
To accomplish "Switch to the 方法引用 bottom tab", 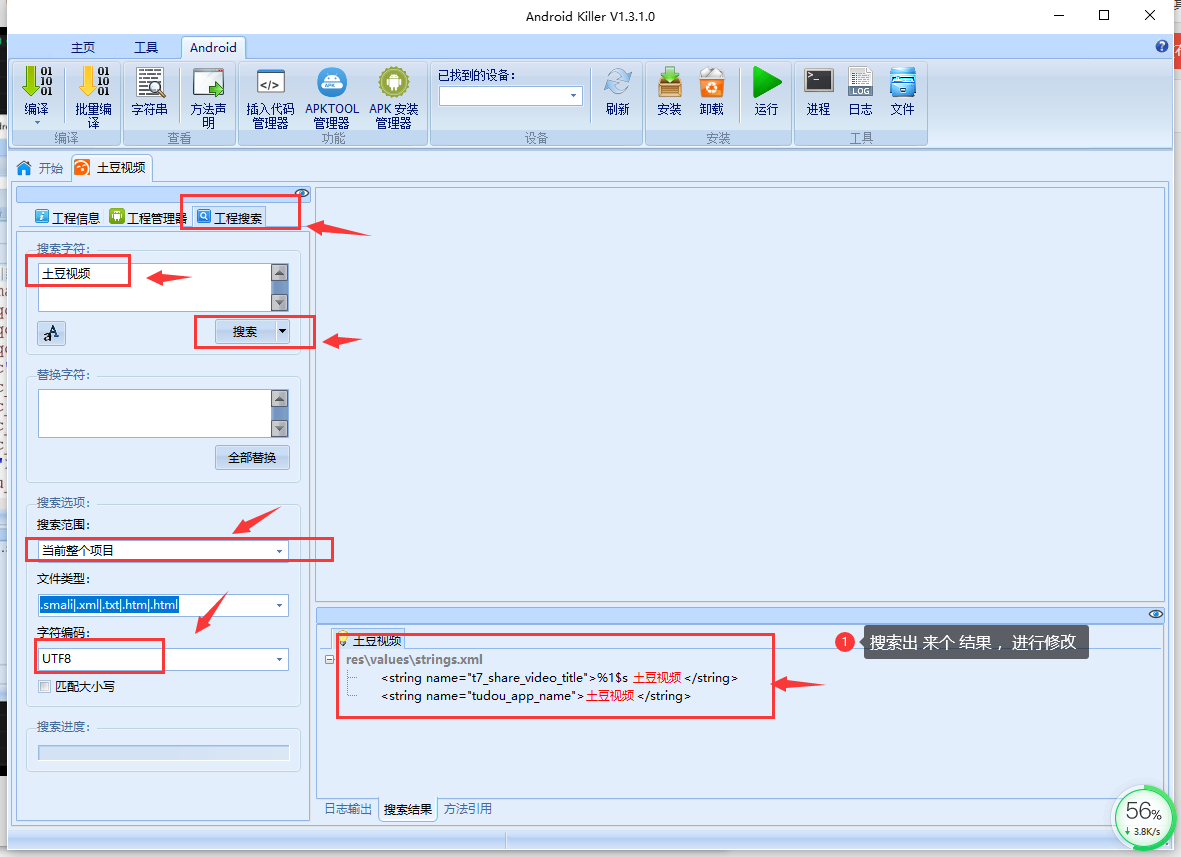I will click(468, 809).
